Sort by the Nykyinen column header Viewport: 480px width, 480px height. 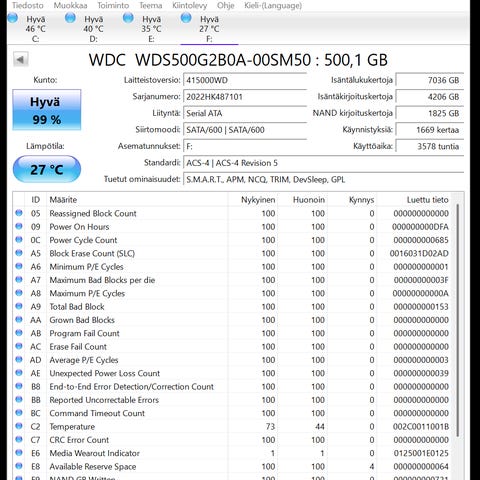(253, 200)
